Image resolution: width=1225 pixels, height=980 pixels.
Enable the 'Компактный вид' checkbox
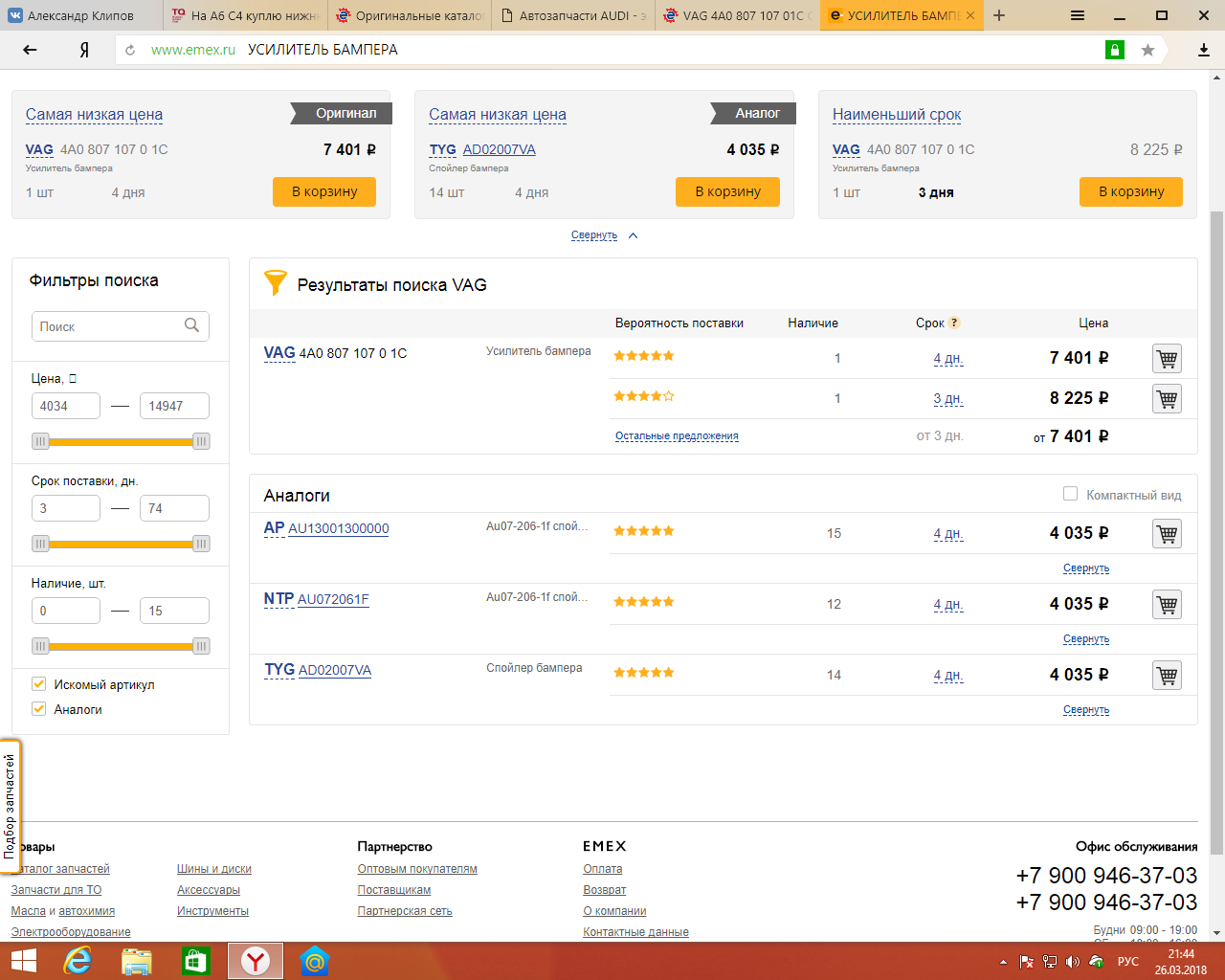1070,494
